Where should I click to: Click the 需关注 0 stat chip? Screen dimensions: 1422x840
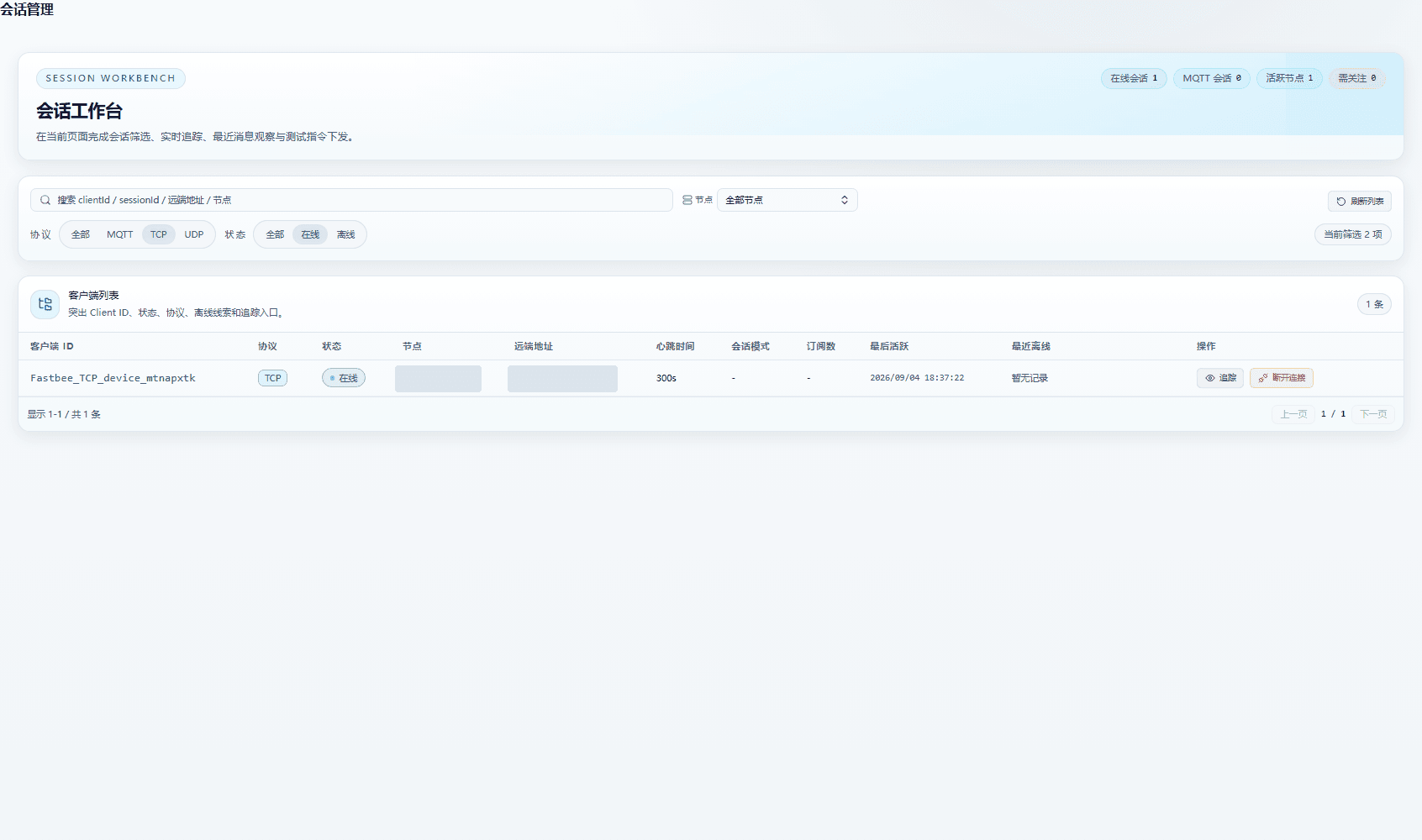1357,78
